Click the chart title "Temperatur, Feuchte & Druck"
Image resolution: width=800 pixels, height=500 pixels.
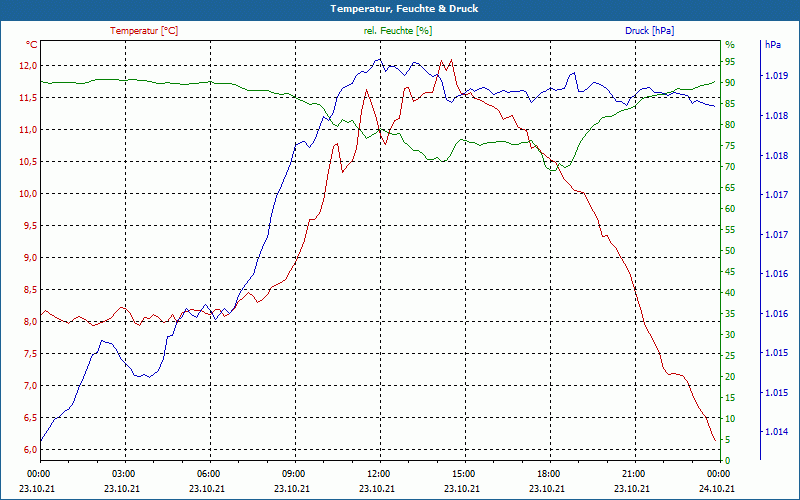[x=404, y=9]
